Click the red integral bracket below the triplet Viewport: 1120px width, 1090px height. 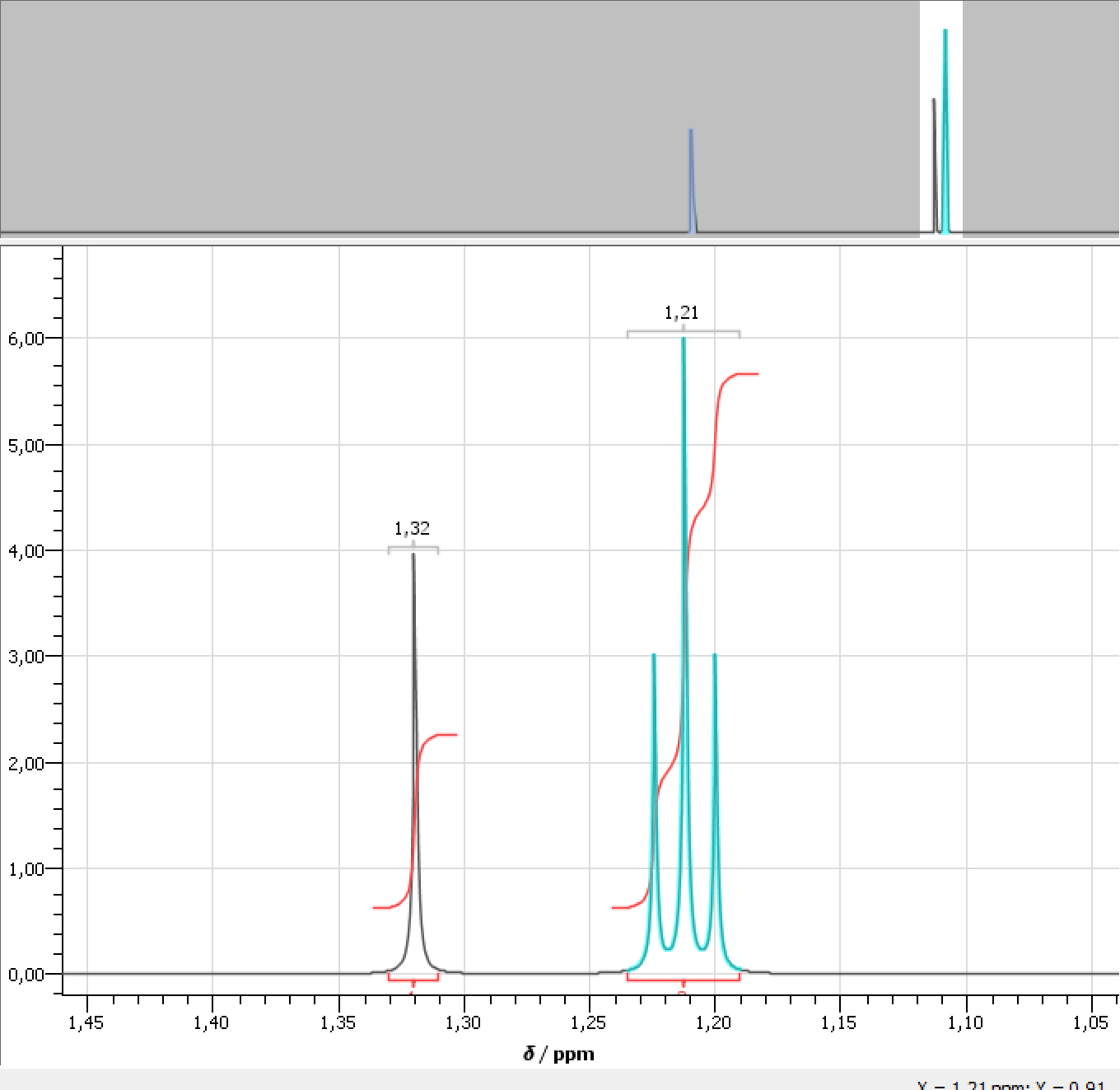(683, 979)
